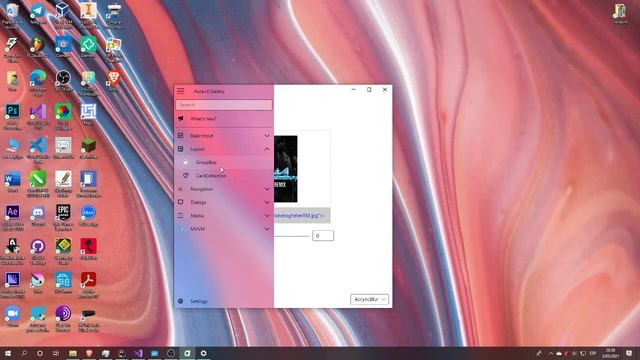640x360 pixels.
Task: Expand the Navigation section chevron
Action: [267, 189]
